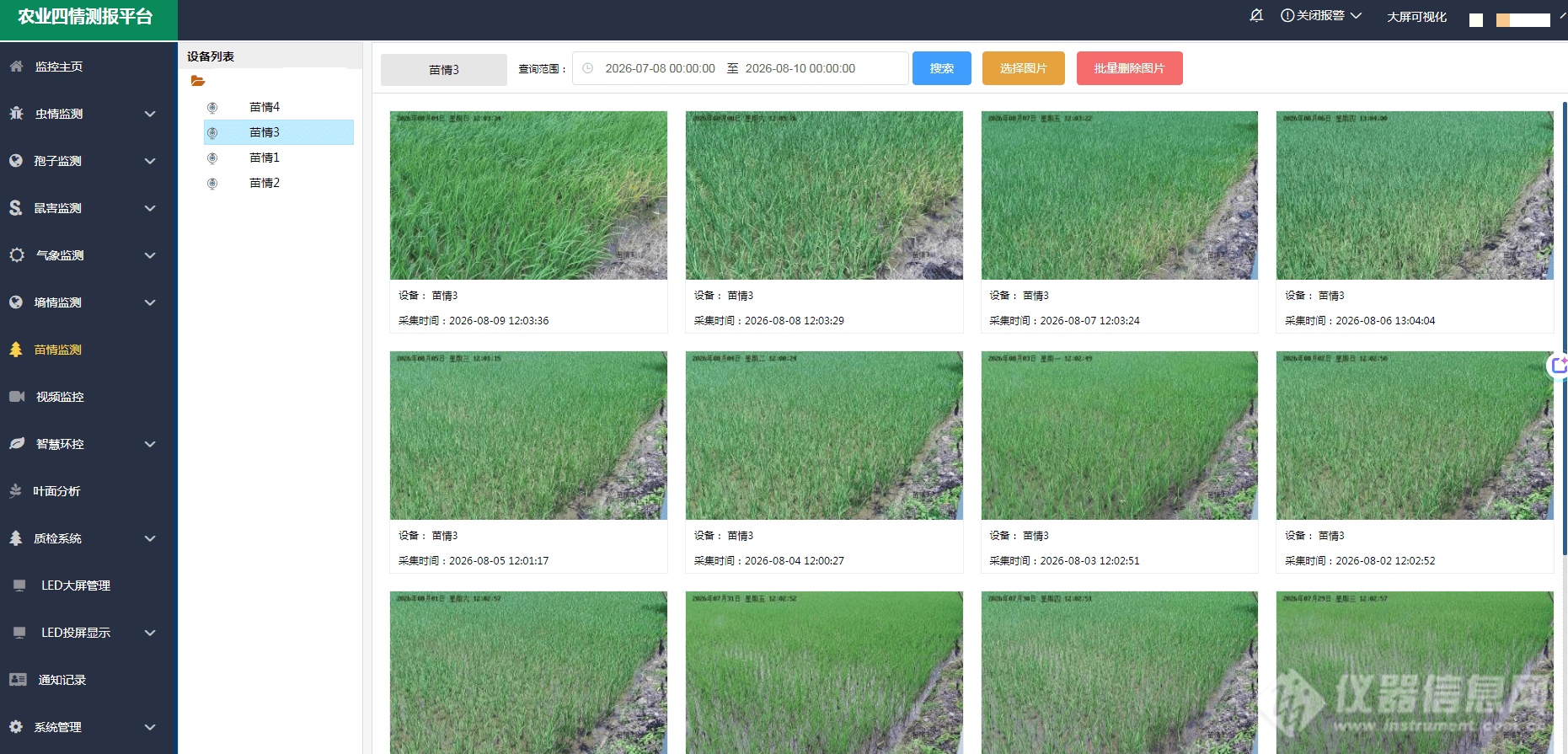Open 视频监控 menu item
The image size is (1568, 754).
pyautogui.click(x=88, y=397)
